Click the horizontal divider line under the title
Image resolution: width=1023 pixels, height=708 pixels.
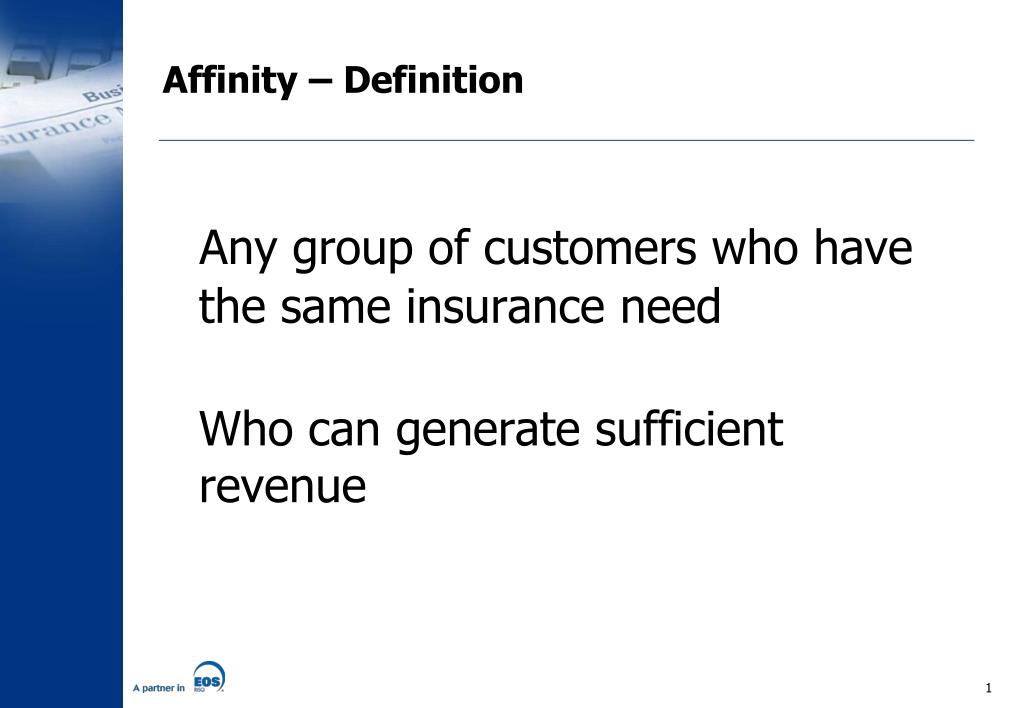click(566, 141)
